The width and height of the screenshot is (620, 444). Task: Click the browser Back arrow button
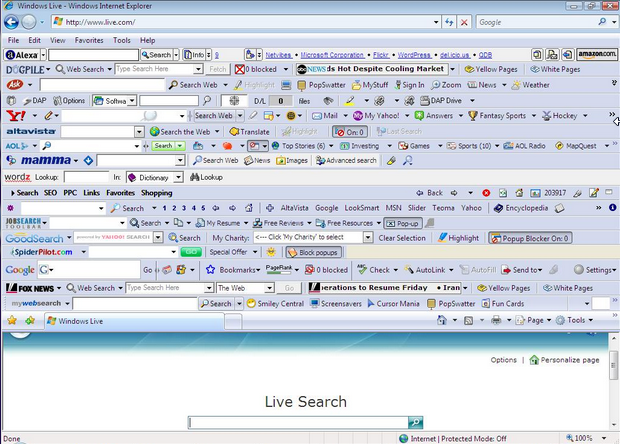(11, 22)
